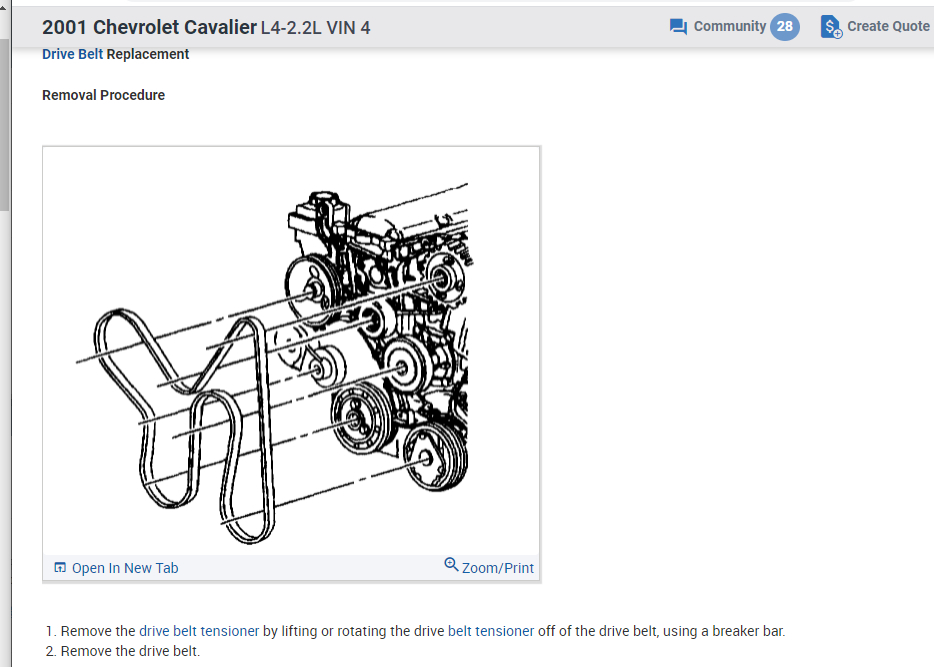
Task: Select the L4-2.2L VIN 4 engine text
Action: pos(316,28)
